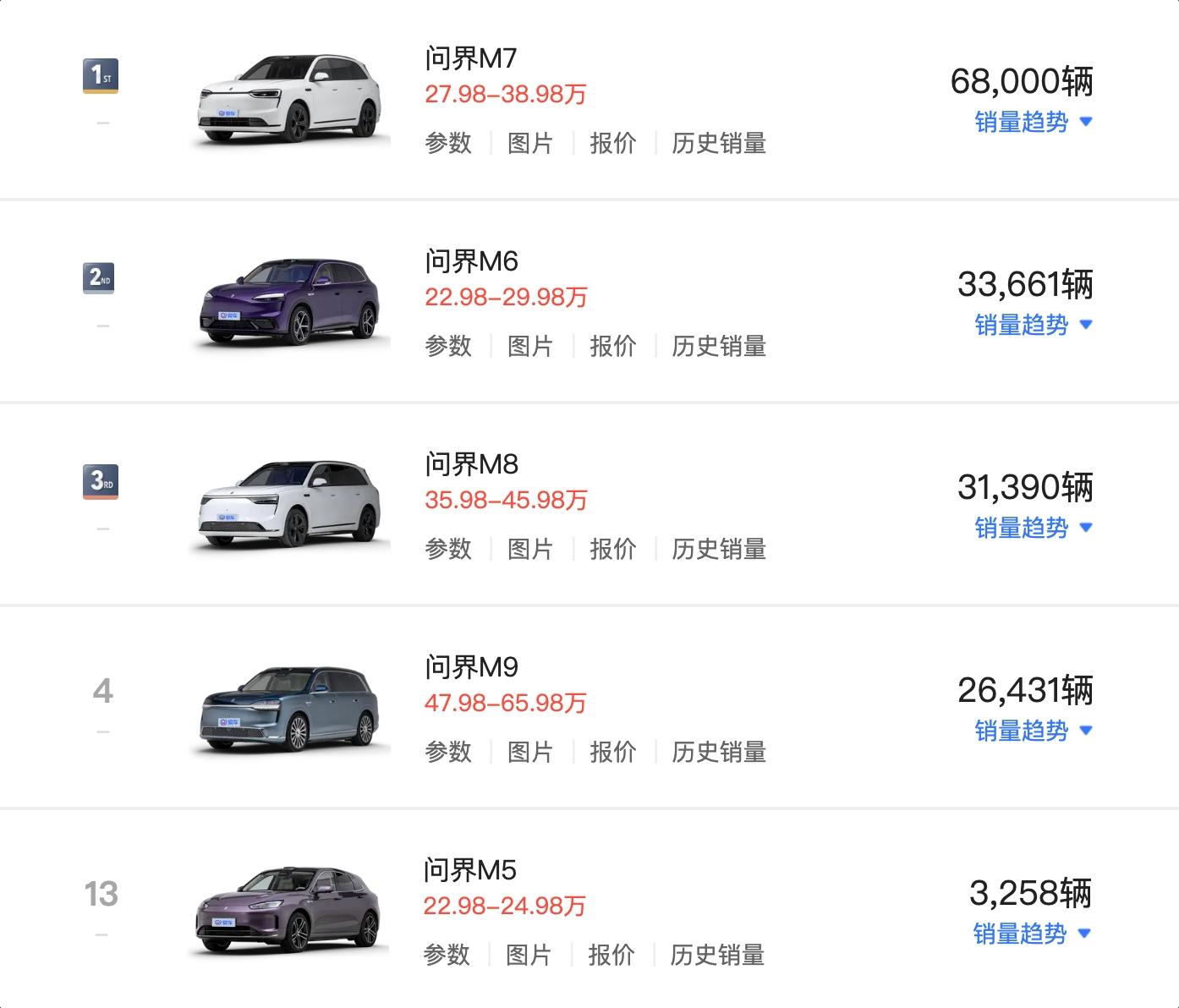
Task: Expand 销量趋势 dropdown for 问界M5
Action: pyautogui.click(x=1032, y=934)
